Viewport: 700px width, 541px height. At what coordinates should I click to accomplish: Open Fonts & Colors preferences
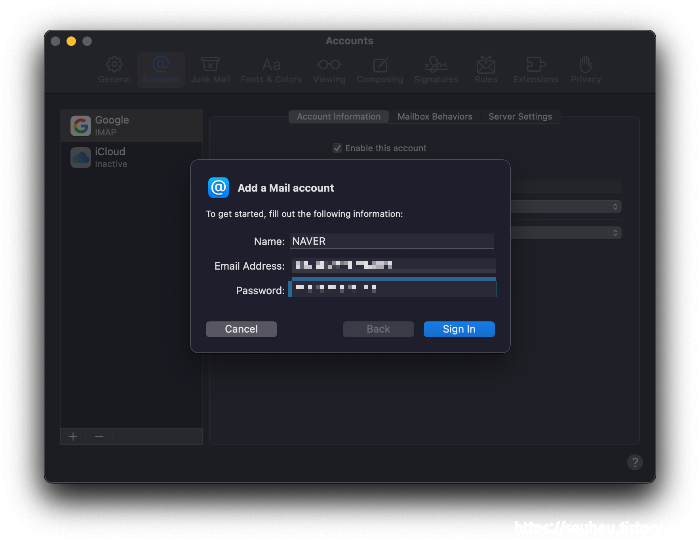(x=271, y=70)
